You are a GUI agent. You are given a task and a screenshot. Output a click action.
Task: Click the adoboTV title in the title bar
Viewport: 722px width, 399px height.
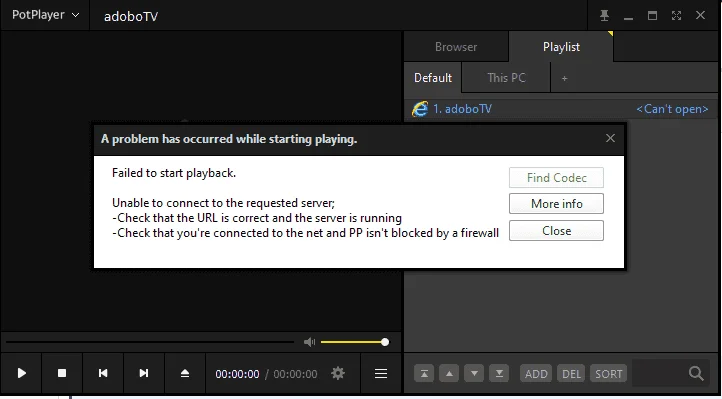click(131, 17)
